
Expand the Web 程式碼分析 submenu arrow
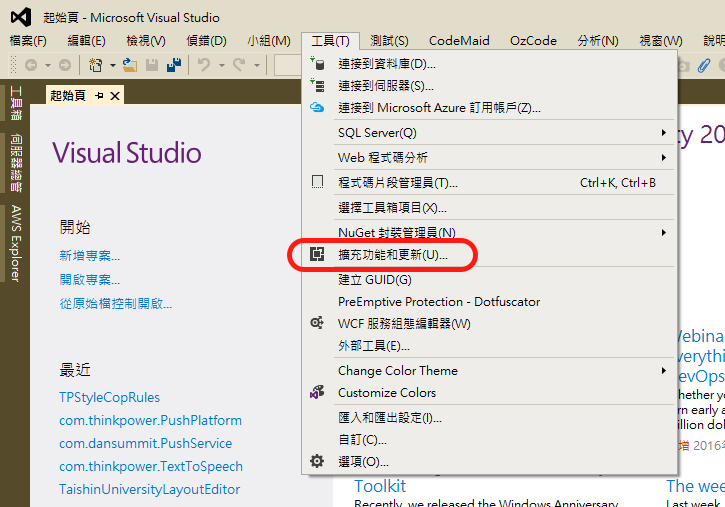pos(664,158)
